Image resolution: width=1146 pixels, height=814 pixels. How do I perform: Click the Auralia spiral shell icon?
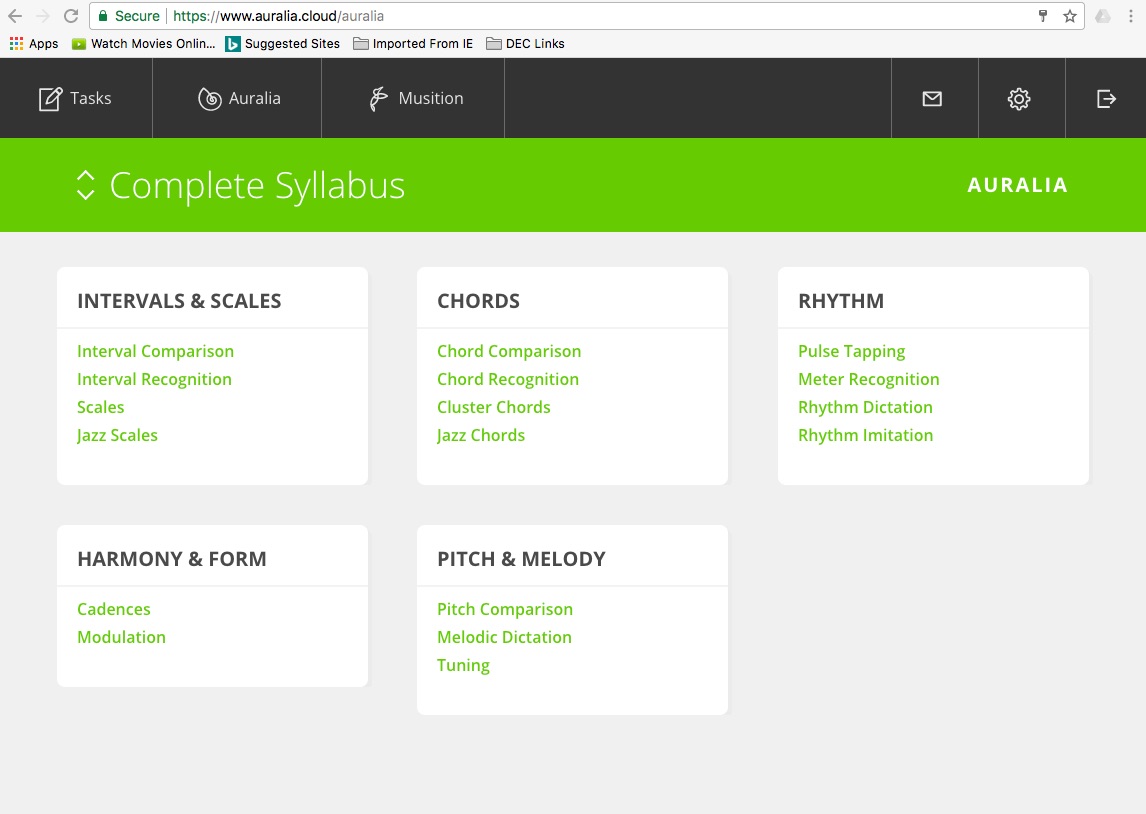point(209,99)
